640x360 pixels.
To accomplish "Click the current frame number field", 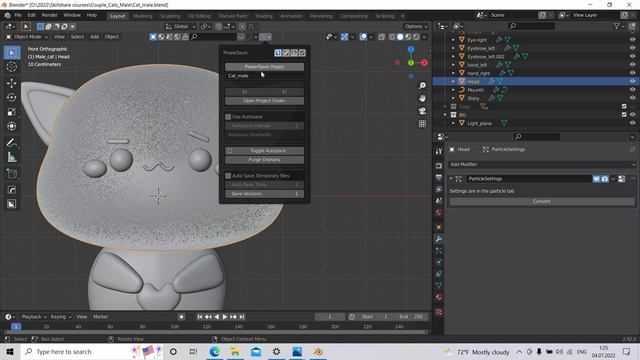I will pos(330,317).
